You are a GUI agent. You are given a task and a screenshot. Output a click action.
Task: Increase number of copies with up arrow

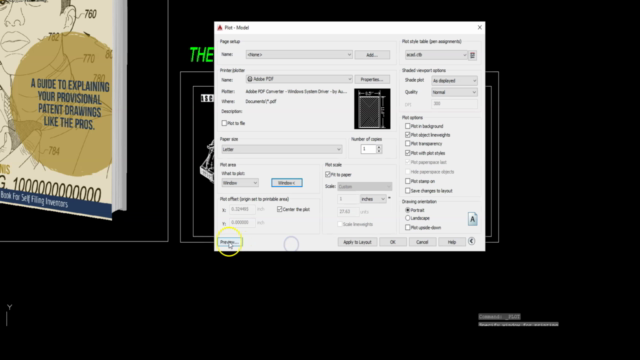tap(379, 147)
